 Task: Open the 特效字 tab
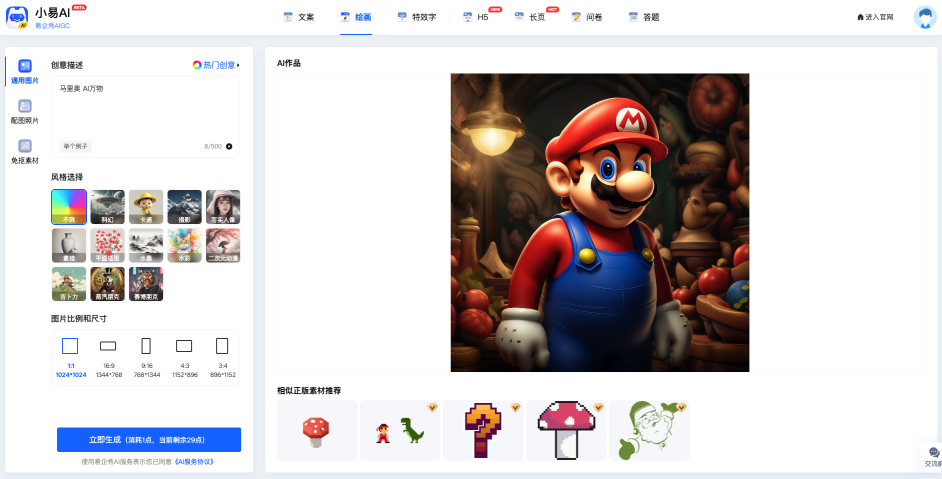417,17
